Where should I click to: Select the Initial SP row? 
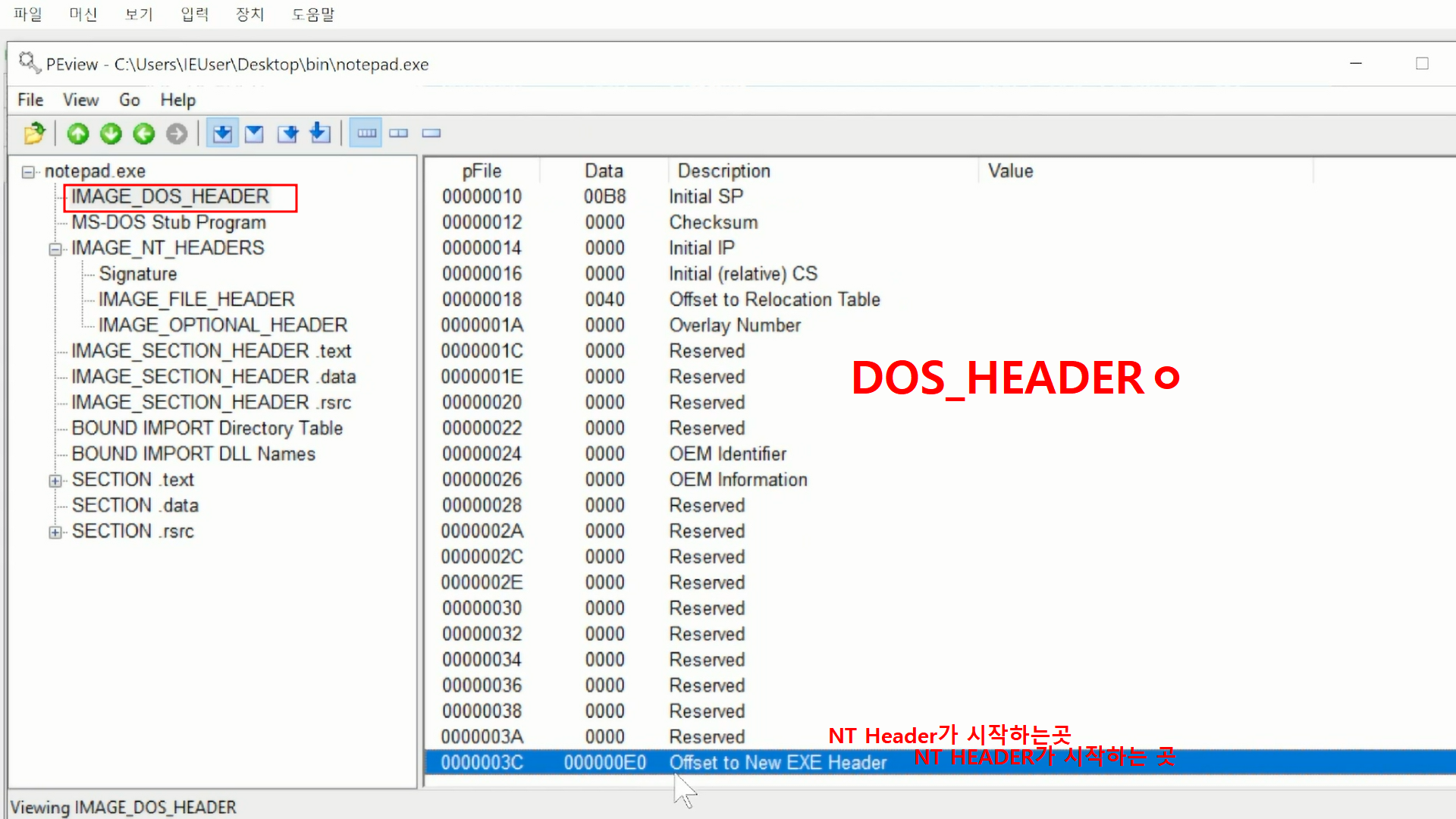click(940, 197)
